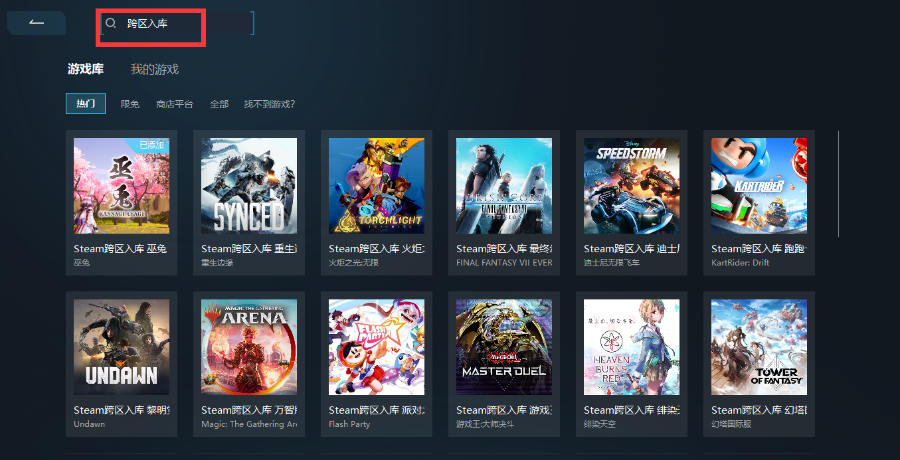
Task: Open the Master Duel game cover
Action: coord(504,347)
